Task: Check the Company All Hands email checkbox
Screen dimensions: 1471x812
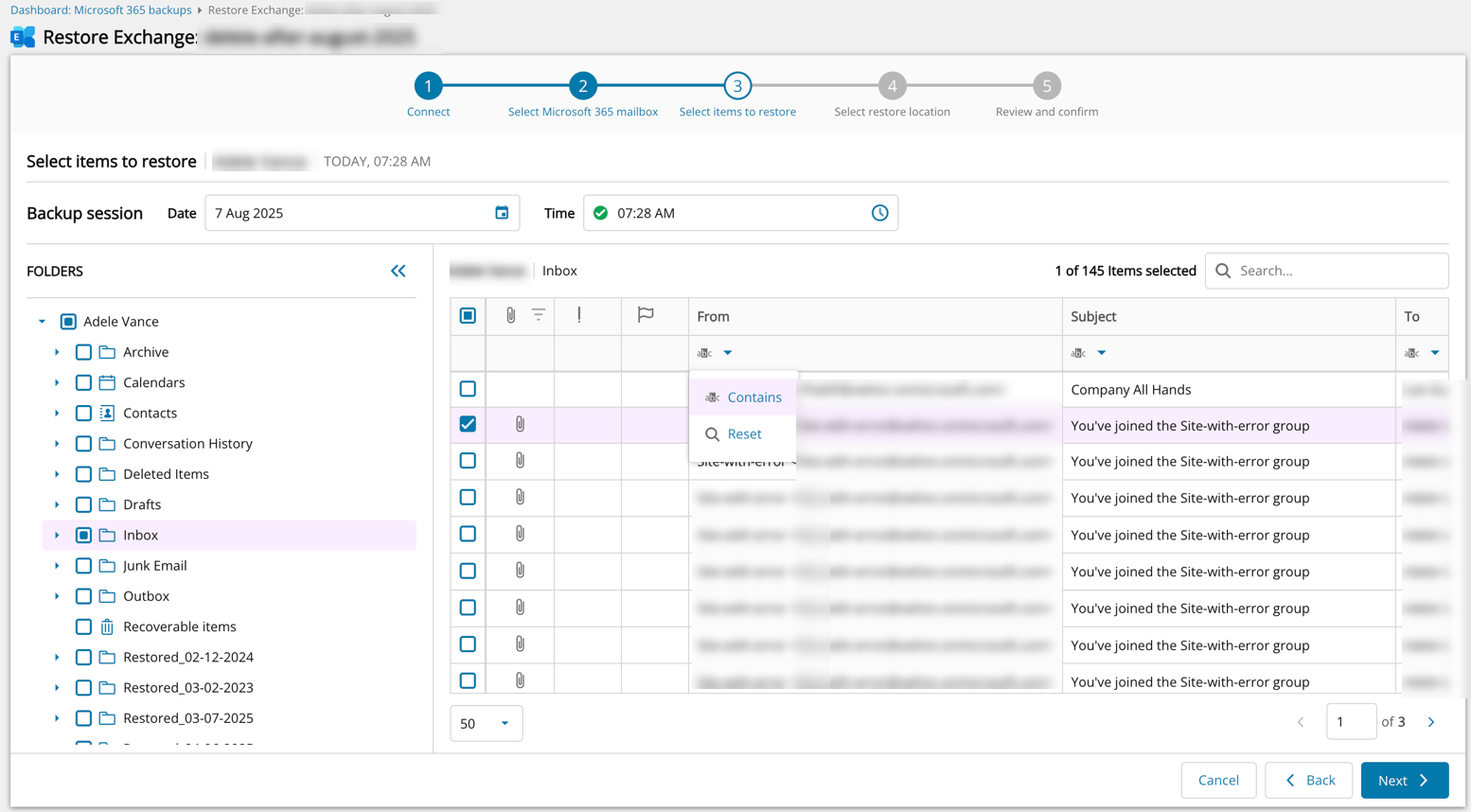Action: pyautogui.click(x=468, y=389)
